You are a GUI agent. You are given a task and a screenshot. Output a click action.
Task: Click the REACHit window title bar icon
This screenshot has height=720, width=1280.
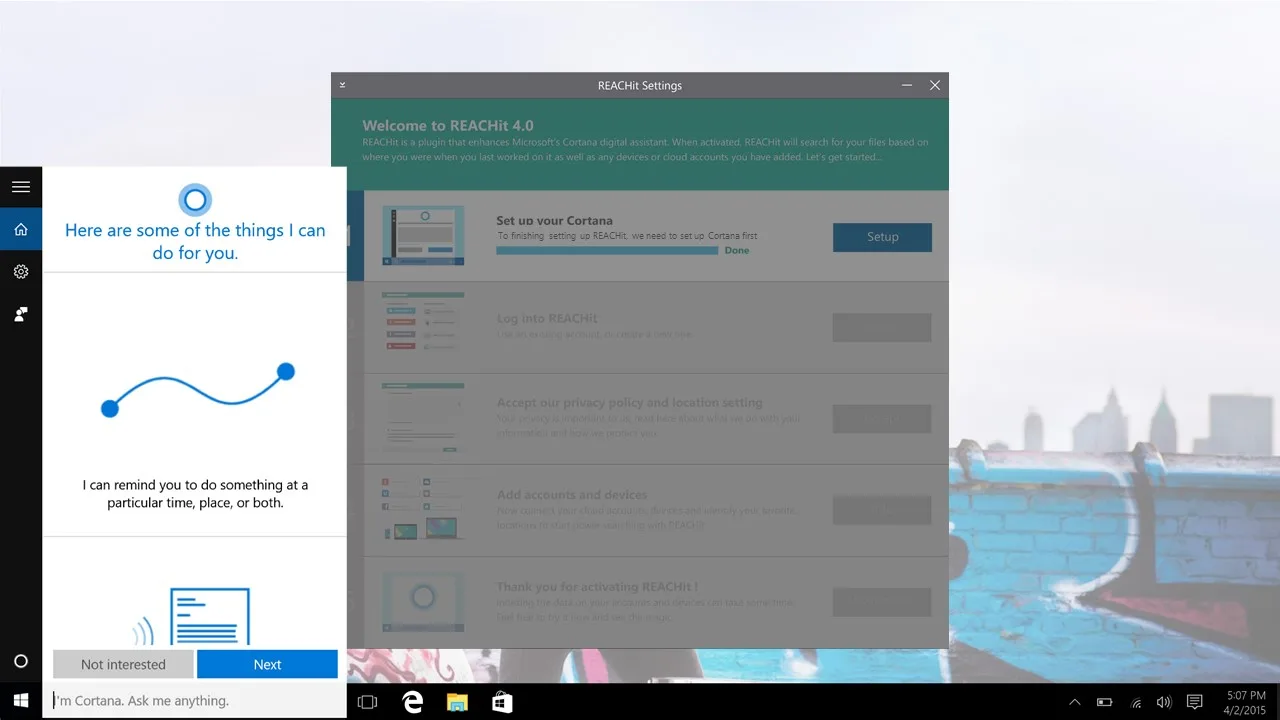point(342,85)
